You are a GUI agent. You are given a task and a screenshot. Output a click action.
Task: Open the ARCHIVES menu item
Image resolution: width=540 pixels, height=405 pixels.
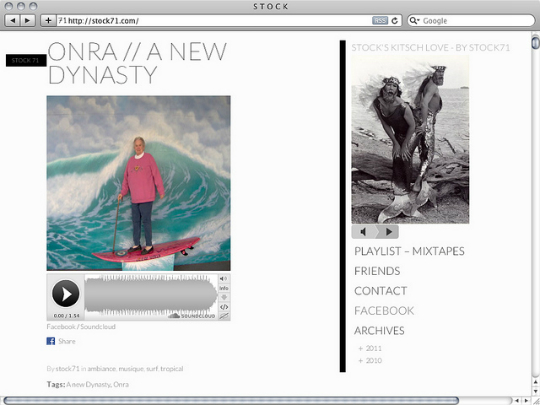[x=379, y=331]
